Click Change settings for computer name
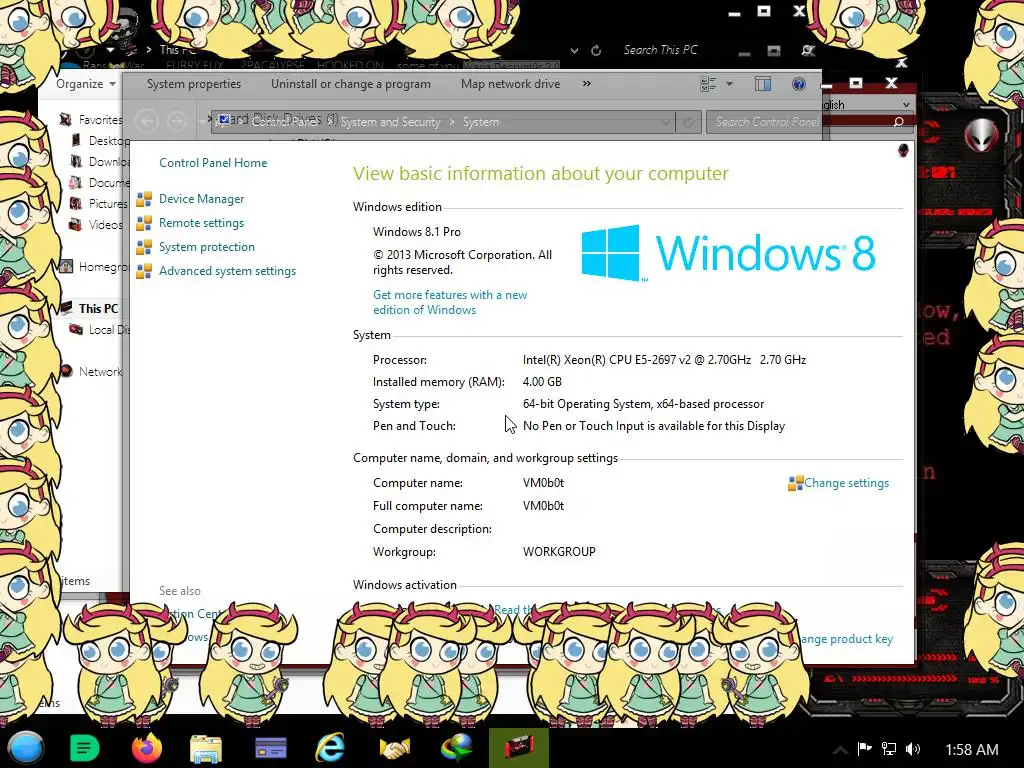The width and height of the screenshot is (1024, 768). [846, 483]
